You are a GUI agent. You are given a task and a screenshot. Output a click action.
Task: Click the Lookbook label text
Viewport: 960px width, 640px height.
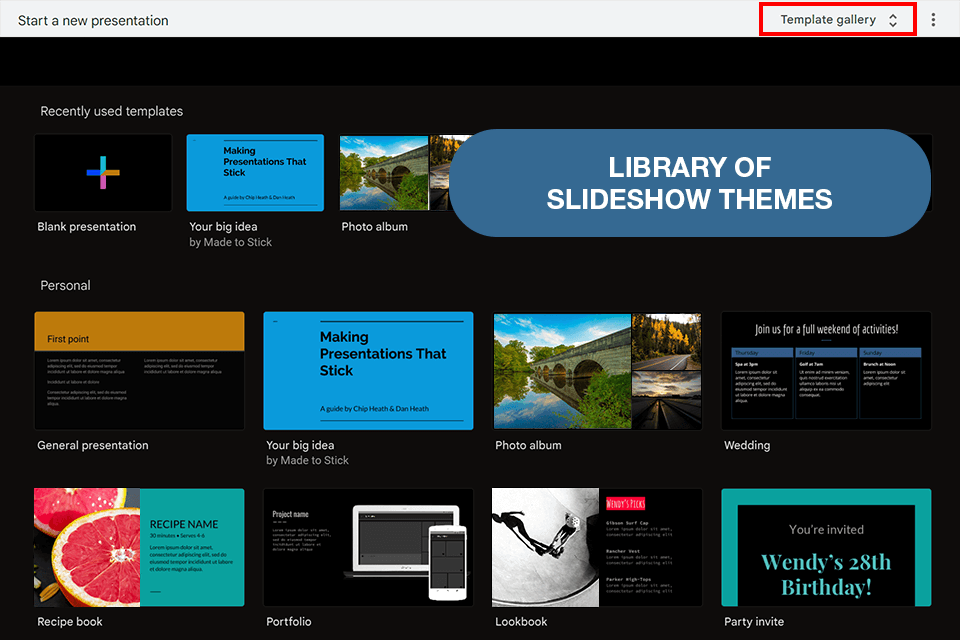(x=521, y=622)
